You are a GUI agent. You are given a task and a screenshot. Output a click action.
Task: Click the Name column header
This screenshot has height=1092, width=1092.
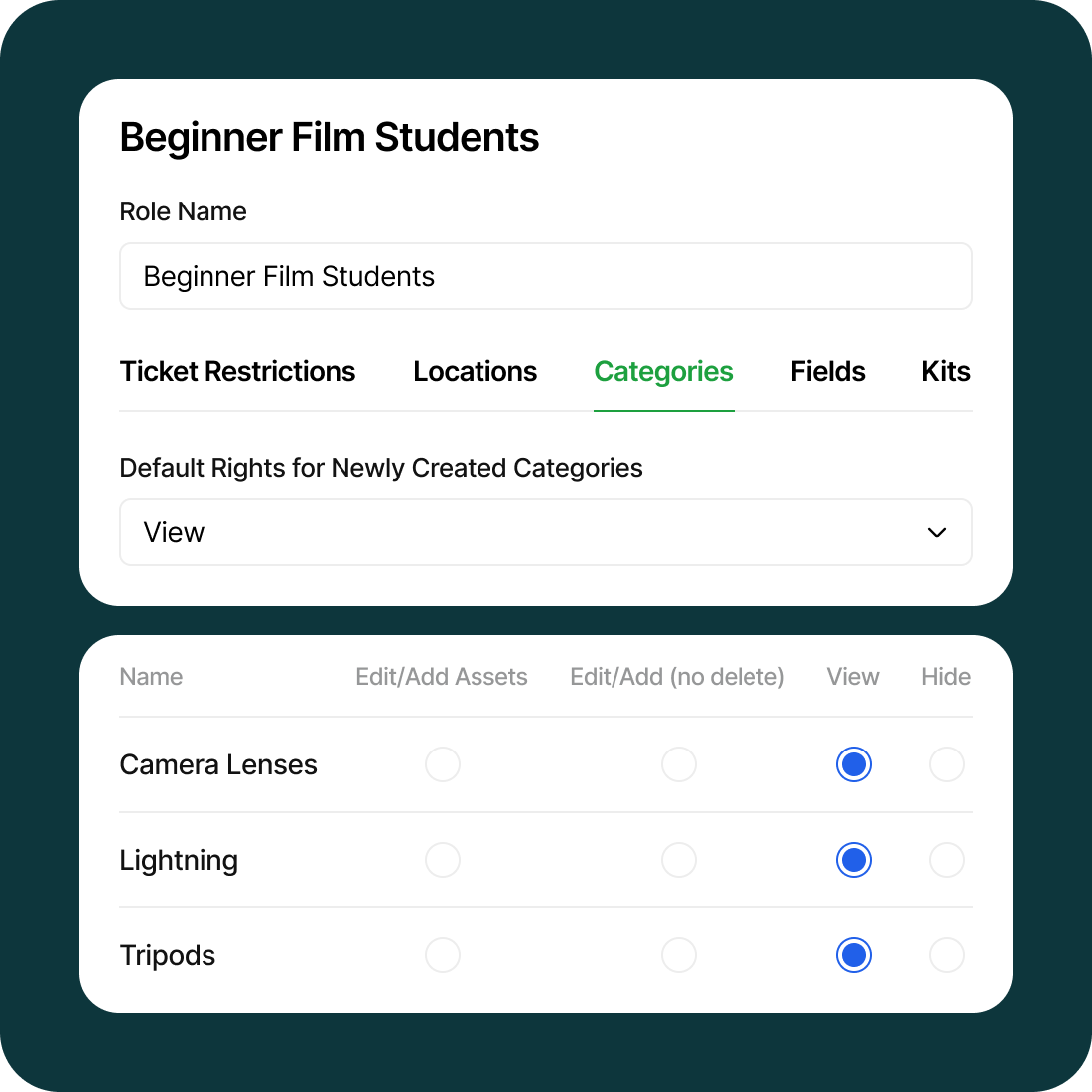(x=151, y=677)
